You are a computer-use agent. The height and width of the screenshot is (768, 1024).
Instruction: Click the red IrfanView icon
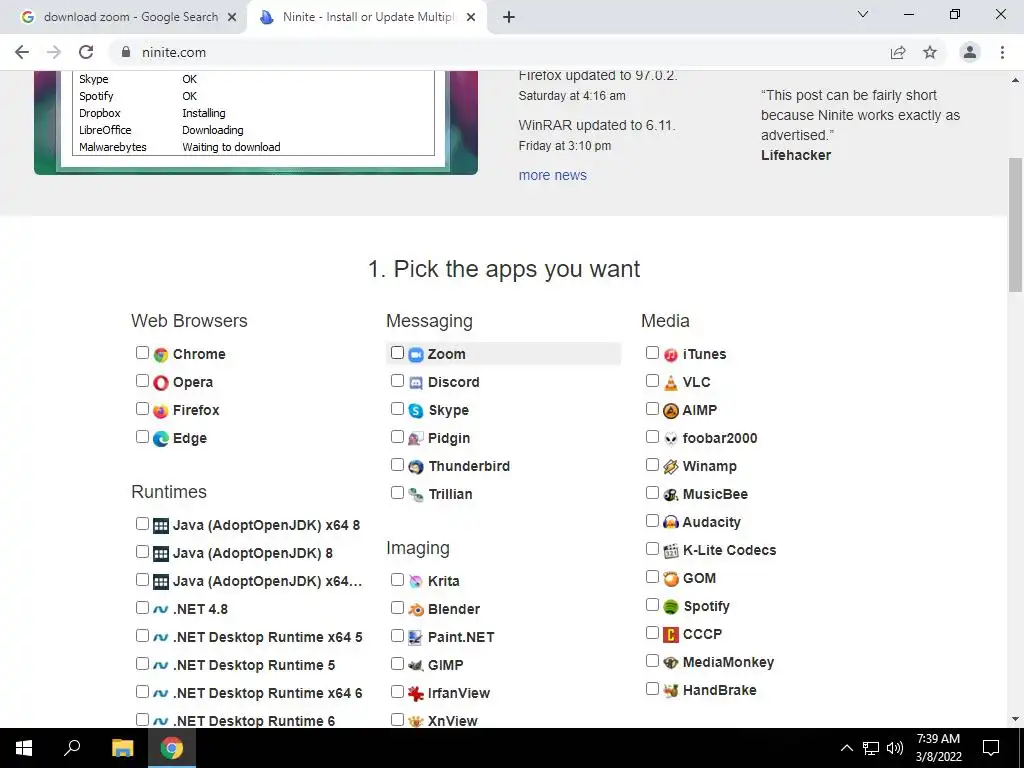tap(416, 694)
